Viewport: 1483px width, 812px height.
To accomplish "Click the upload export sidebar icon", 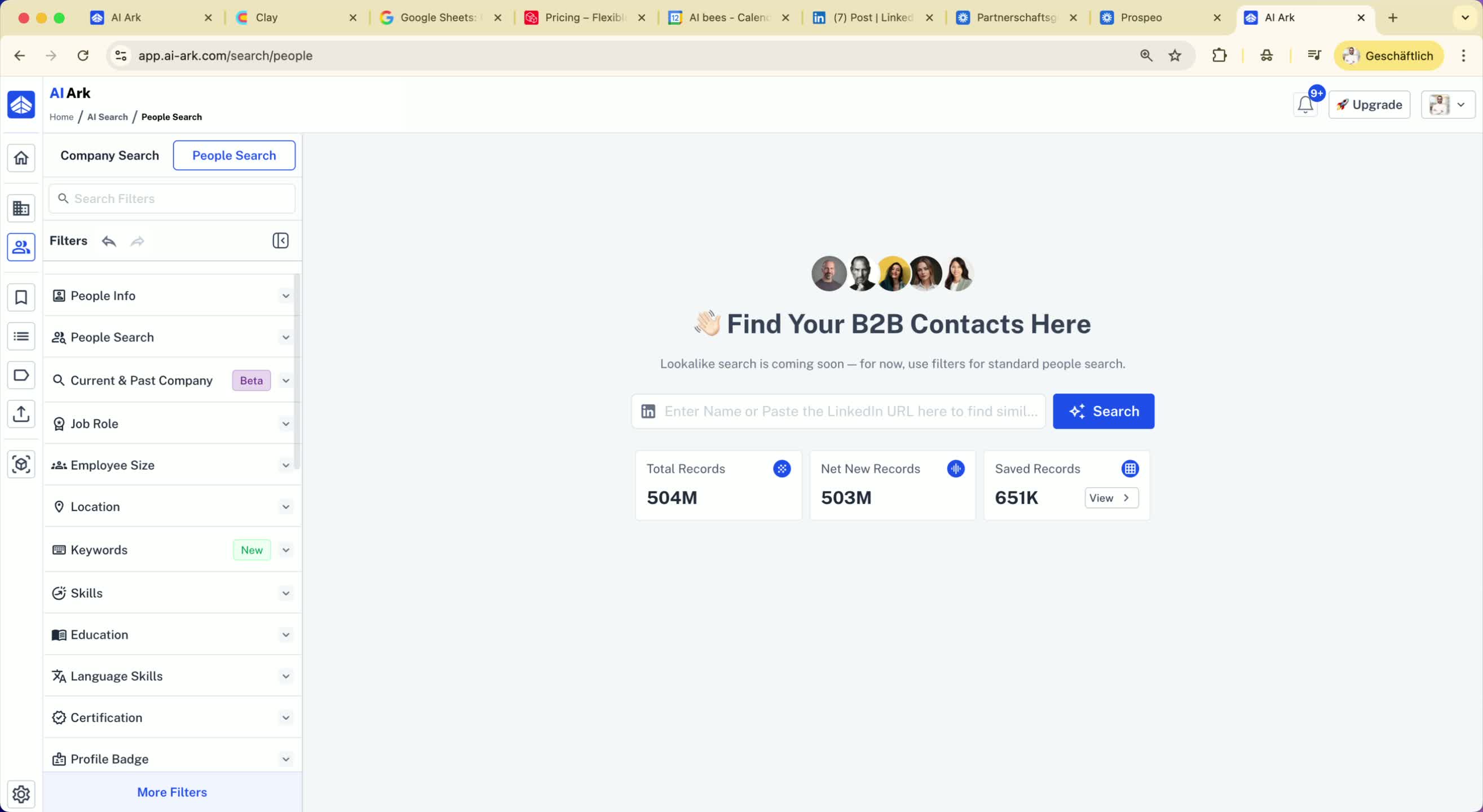I will pyautogui.click(x=21, y=414).
